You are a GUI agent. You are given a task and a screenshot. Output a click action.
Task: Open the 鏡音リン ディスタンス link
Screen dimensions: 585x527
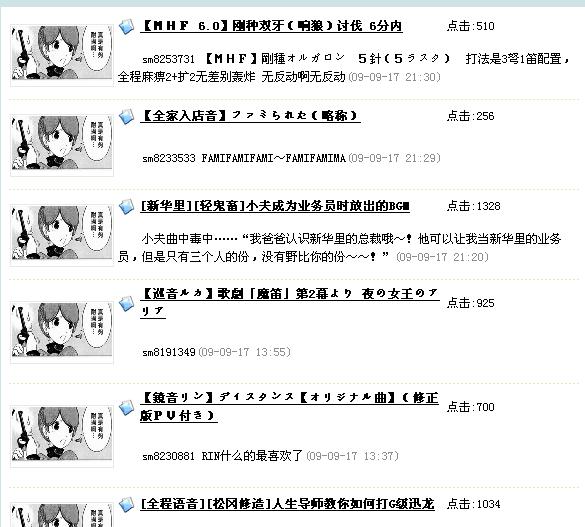click(x=290, y=407)
